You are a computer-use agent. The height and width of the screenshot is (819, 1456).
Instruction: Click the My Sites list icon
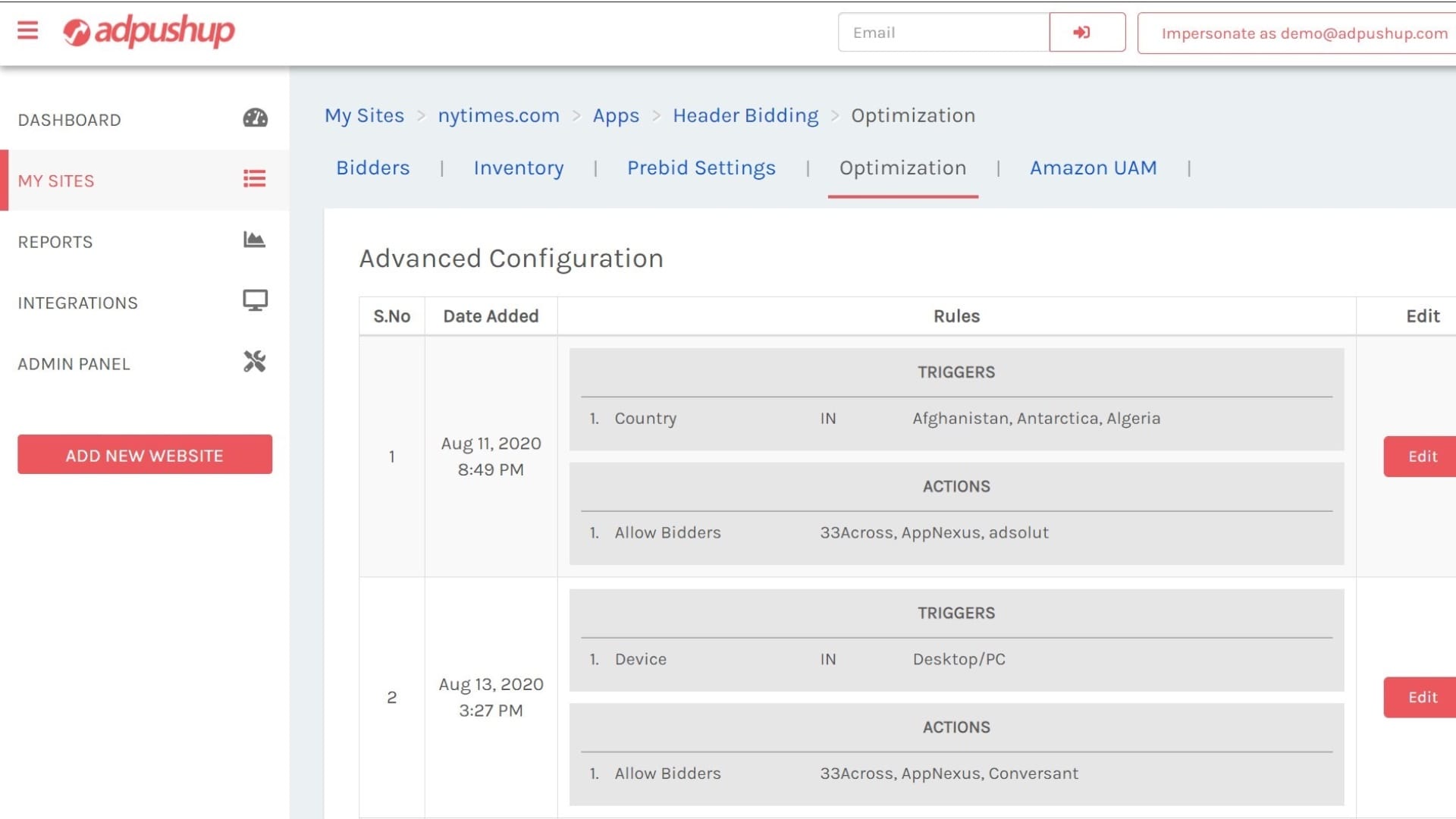click(x=255, y=179)
